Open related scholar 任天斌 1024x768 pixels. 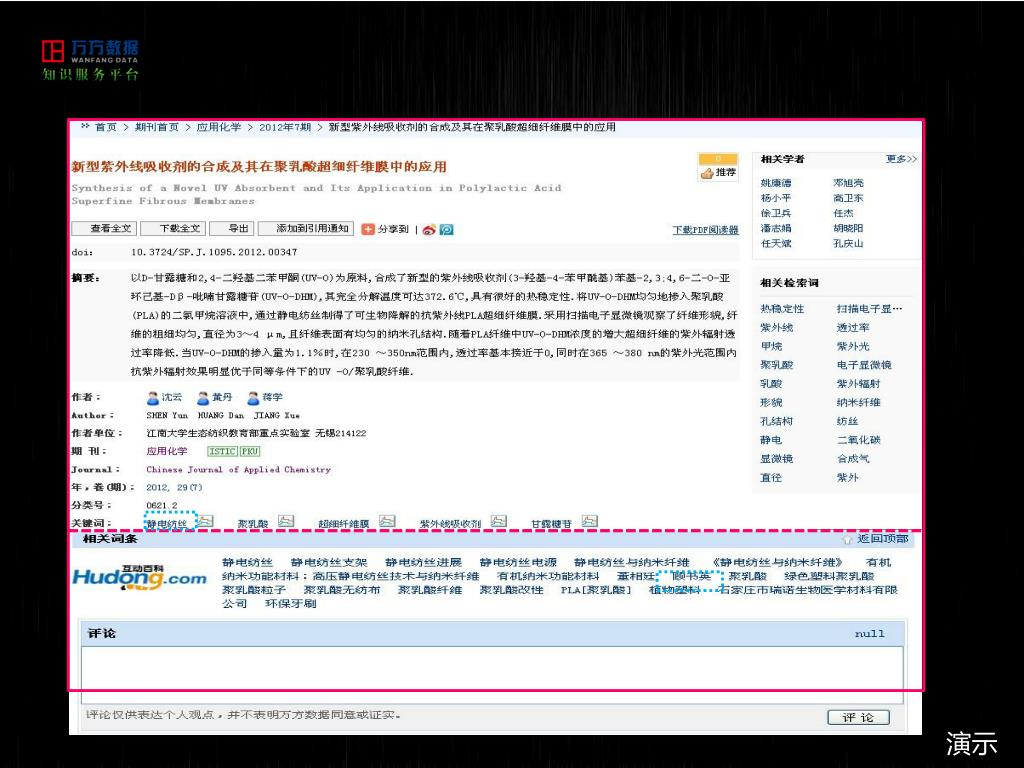[x=776, y=243]
